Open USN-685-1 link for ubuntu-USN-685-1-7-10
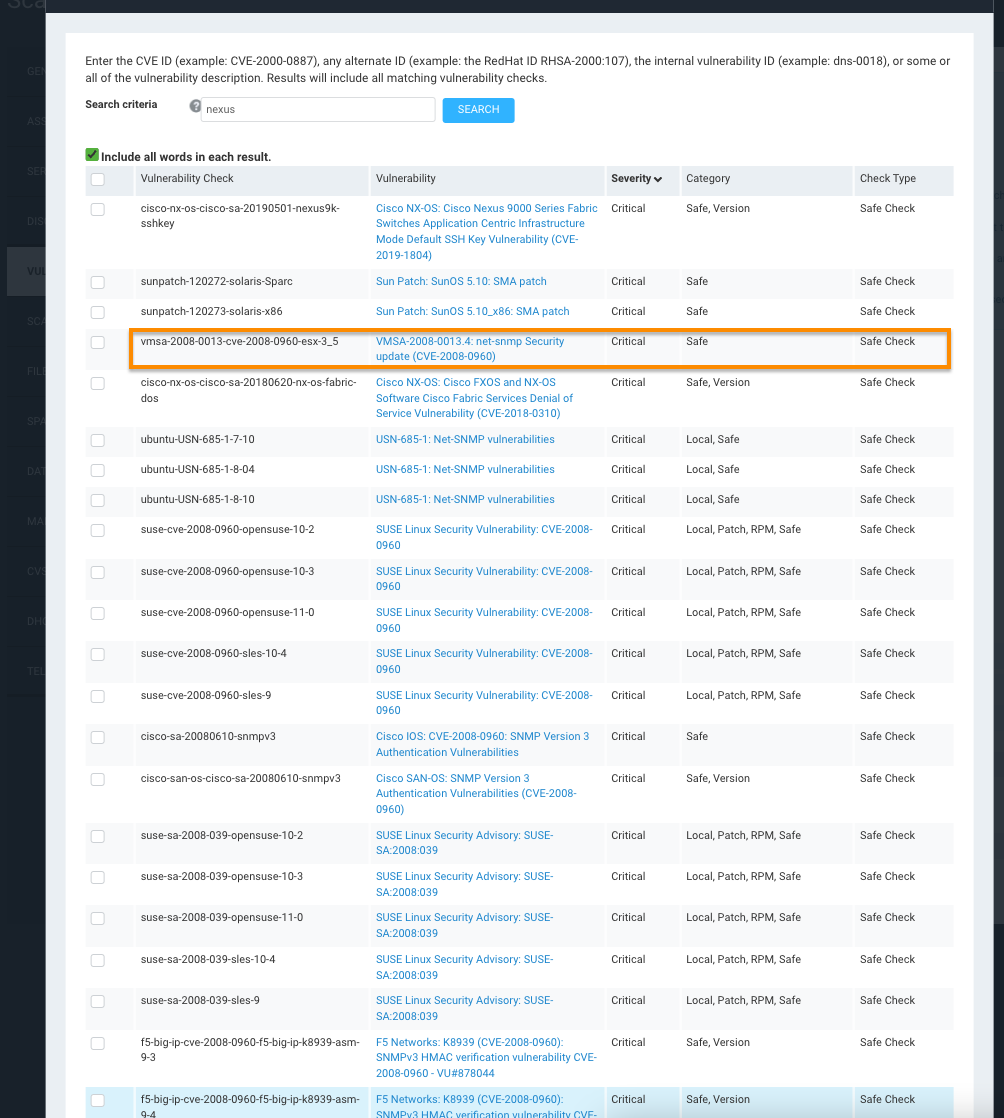The height and width of the screenshot is (1118, 1004). click(x=465, y=440)
